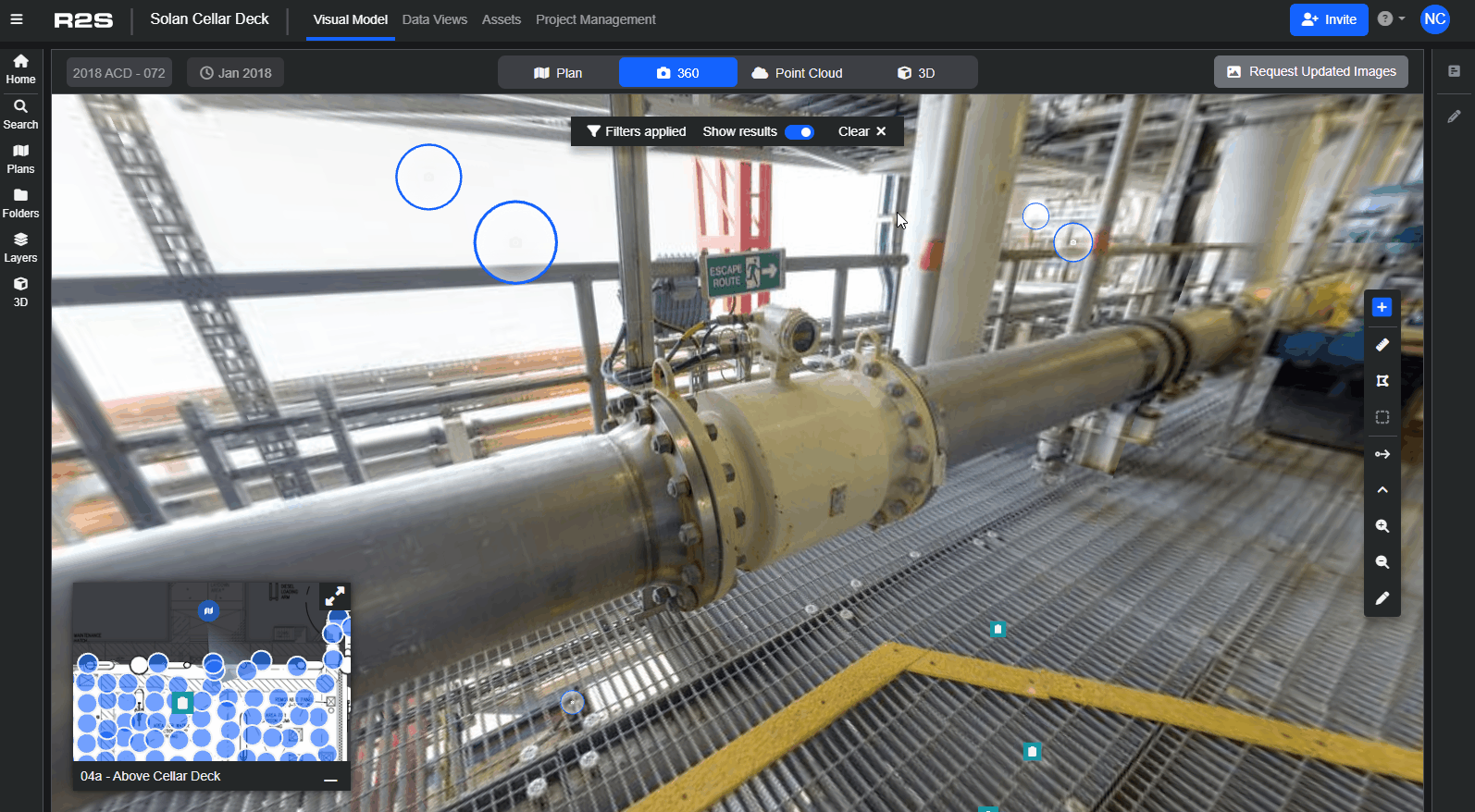1475x812 pixels.
Task: Click the R2S logo
Action: pos(83,19)
